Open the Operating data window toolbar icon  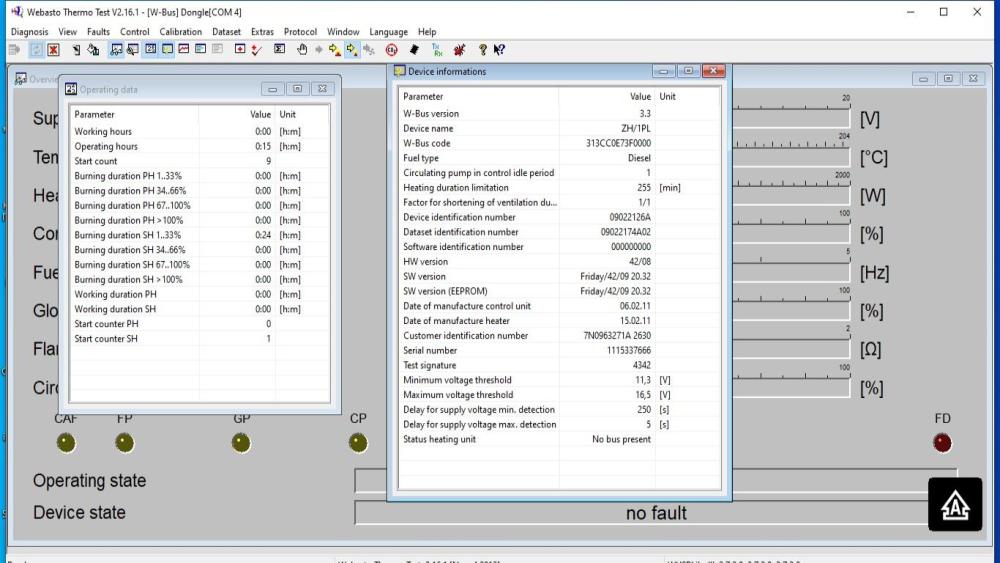[x=150, y=49]
